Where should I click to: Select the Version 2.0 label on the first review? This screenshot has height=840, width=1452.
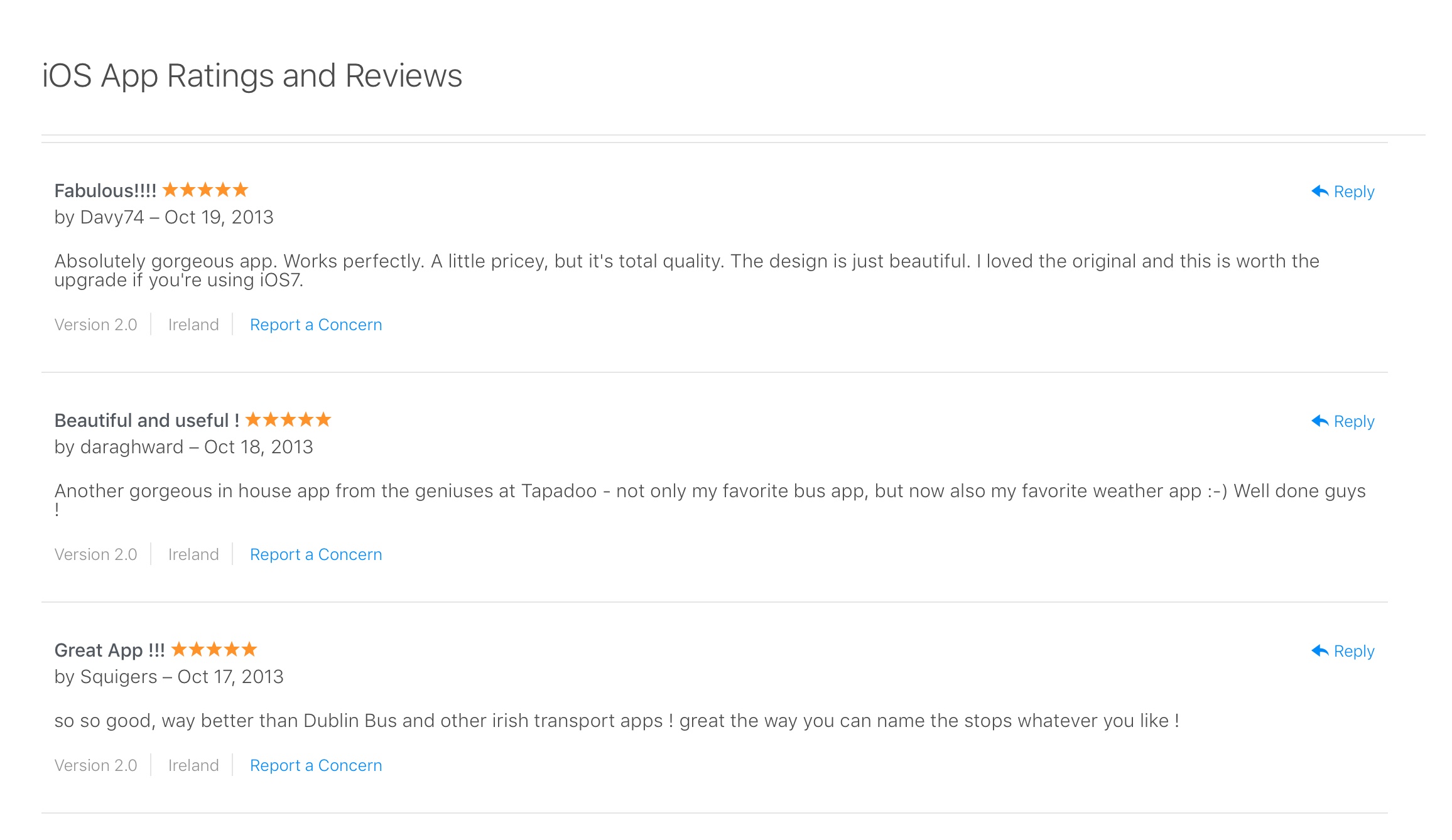pos(95,324)
